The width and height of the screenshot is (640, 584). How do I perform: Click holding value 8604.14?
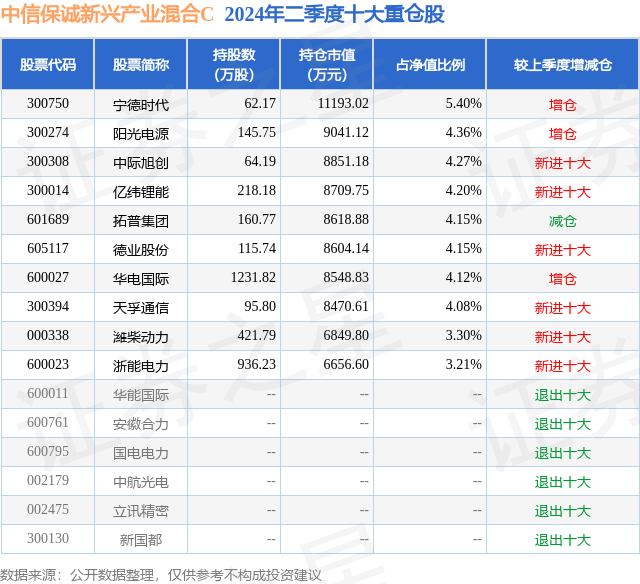346,249
